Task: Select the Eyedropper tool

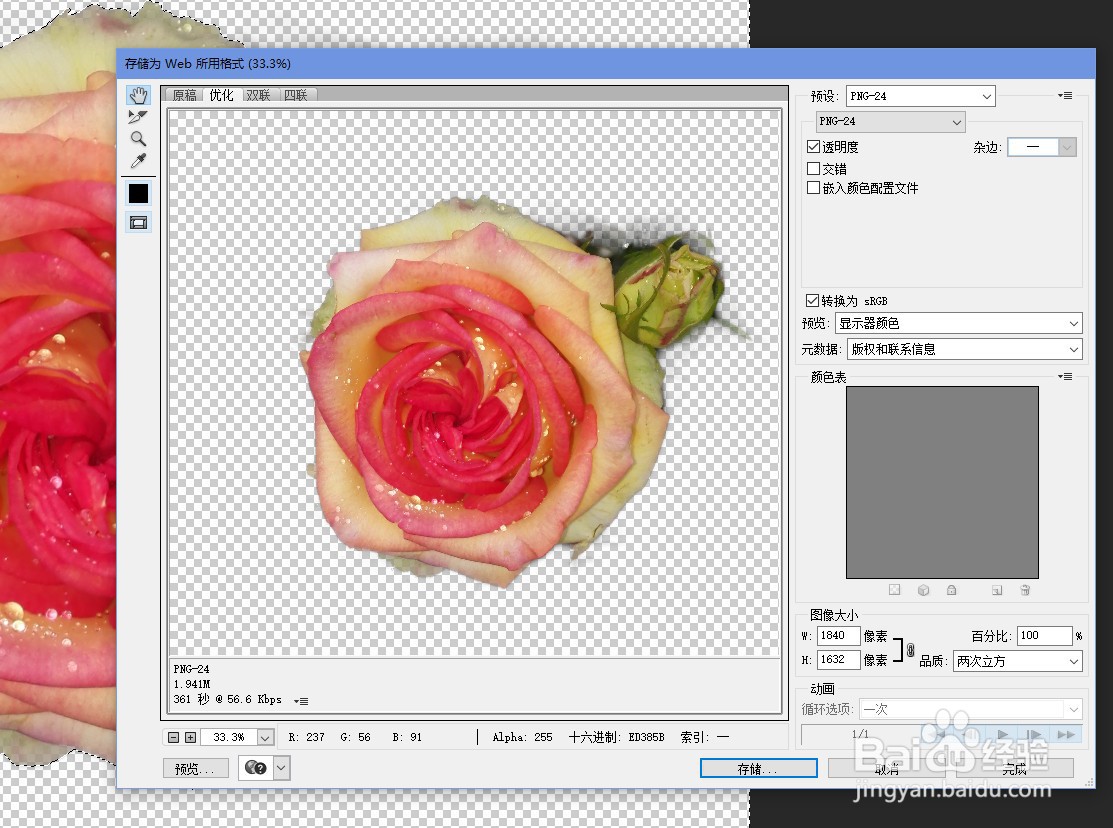Action: click(x=138, y=160)
